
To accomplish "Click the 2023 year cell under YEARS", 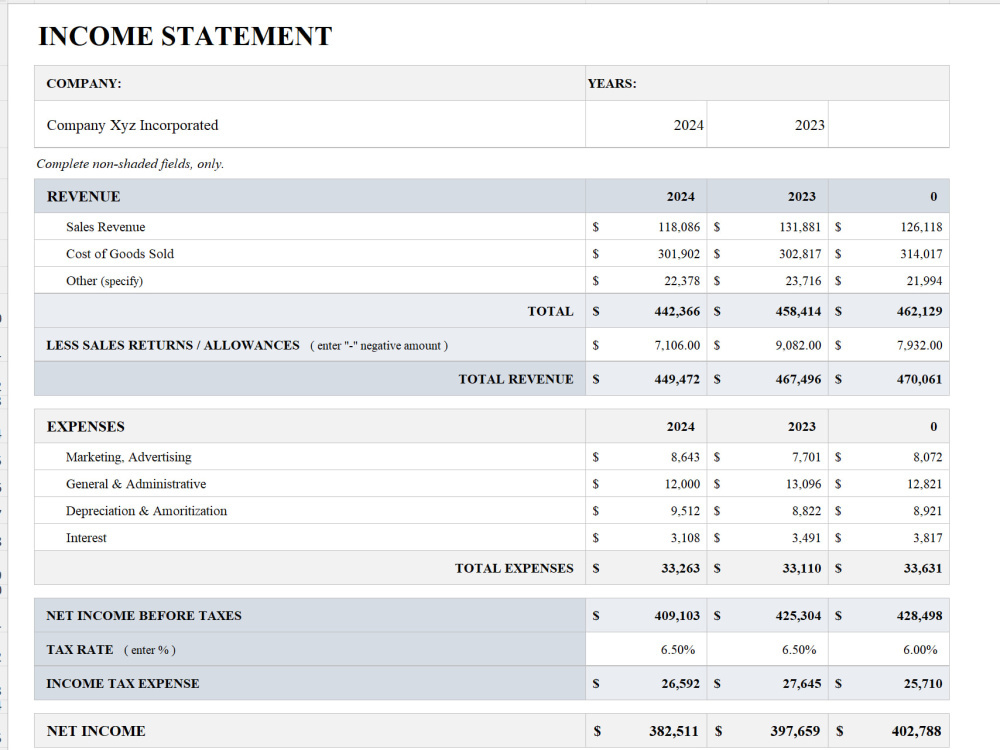I will click(767, 124).
